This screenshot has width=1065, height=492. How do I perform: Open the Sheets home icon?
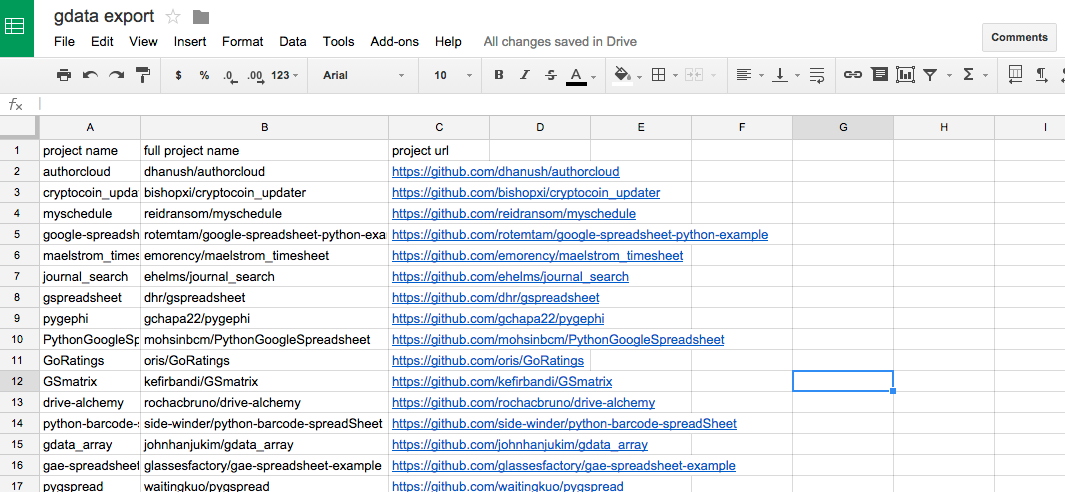tap(17, 27)
